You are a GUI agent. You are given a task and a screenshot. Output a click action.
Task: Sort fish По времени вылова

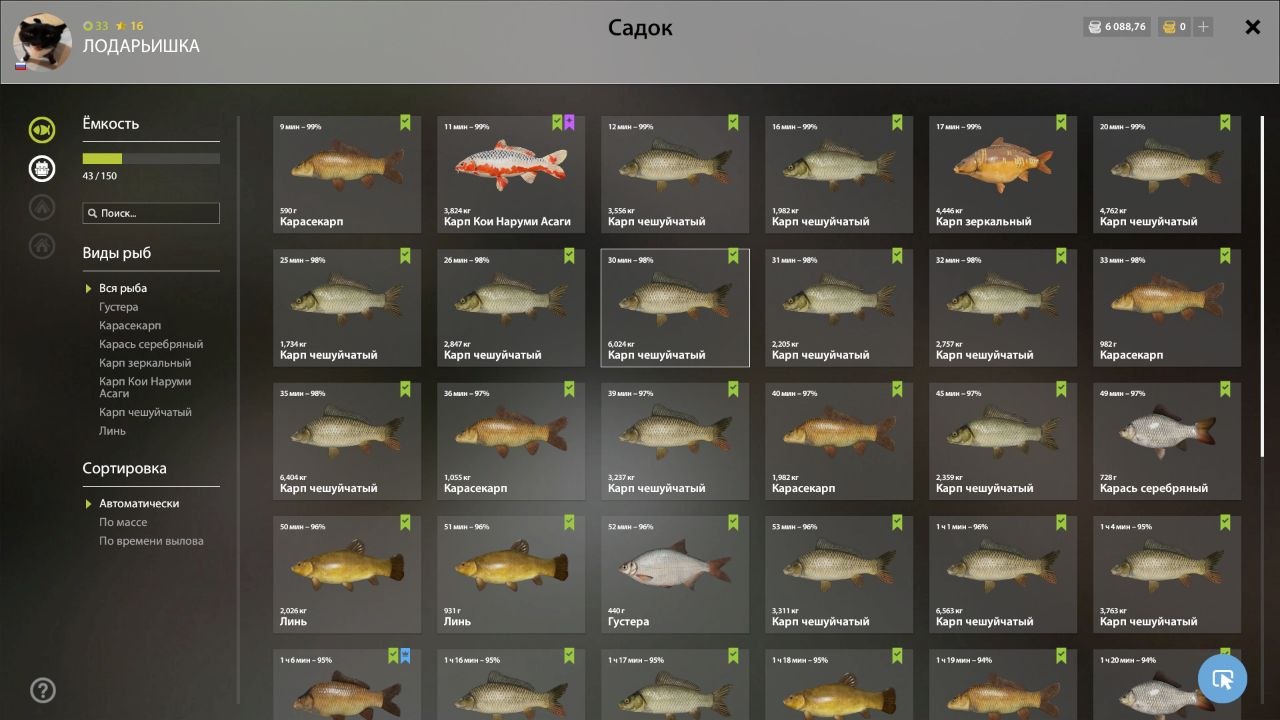coord(151,541)
